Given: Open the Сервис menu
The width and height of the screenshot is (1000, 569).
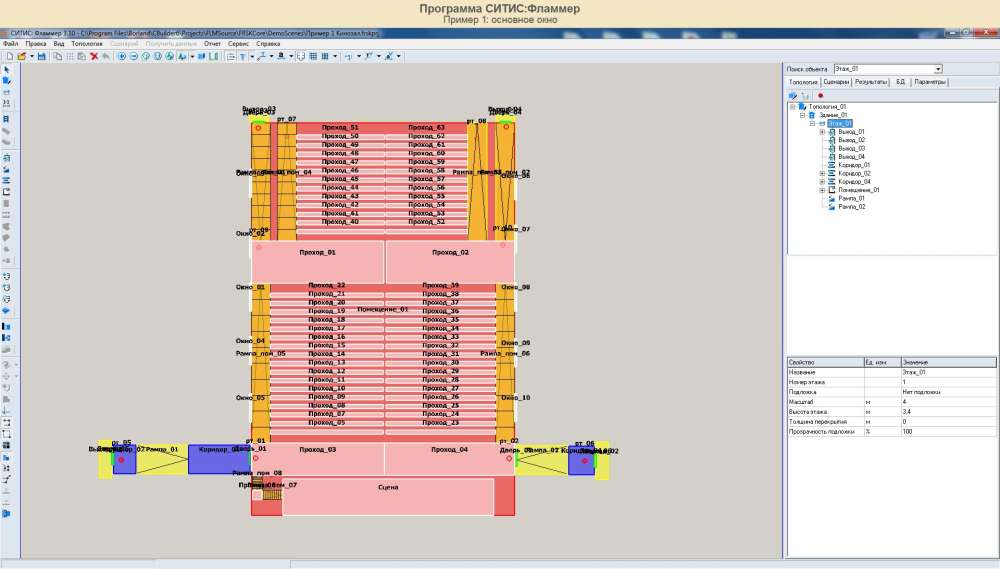Looking at the screenshot, I should point(239,44).
